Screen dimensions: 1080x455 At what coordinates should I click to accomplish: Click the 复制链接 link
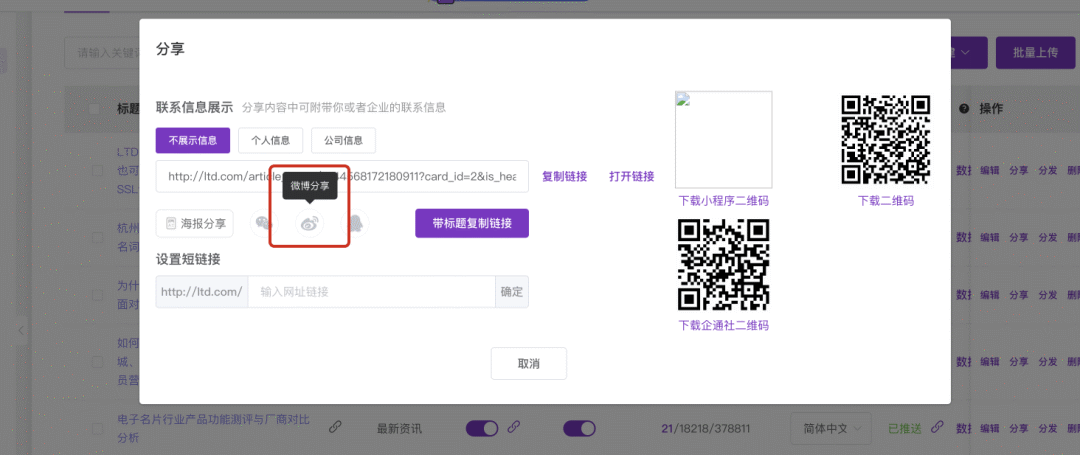click(564, 176)
